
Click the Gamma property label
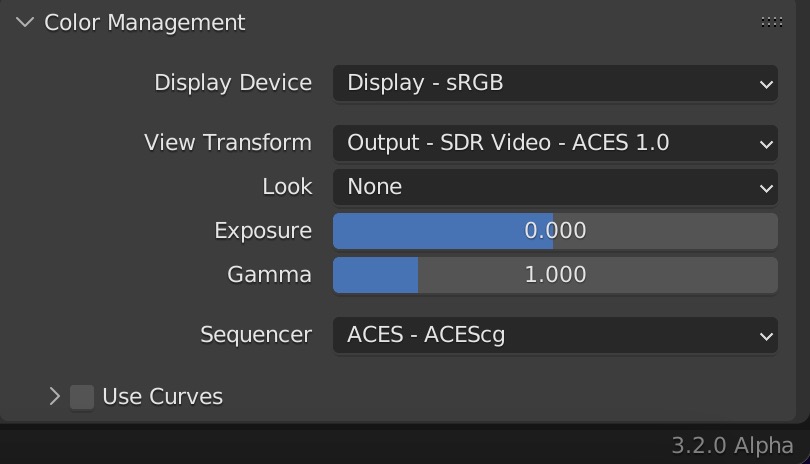point(269,274)
